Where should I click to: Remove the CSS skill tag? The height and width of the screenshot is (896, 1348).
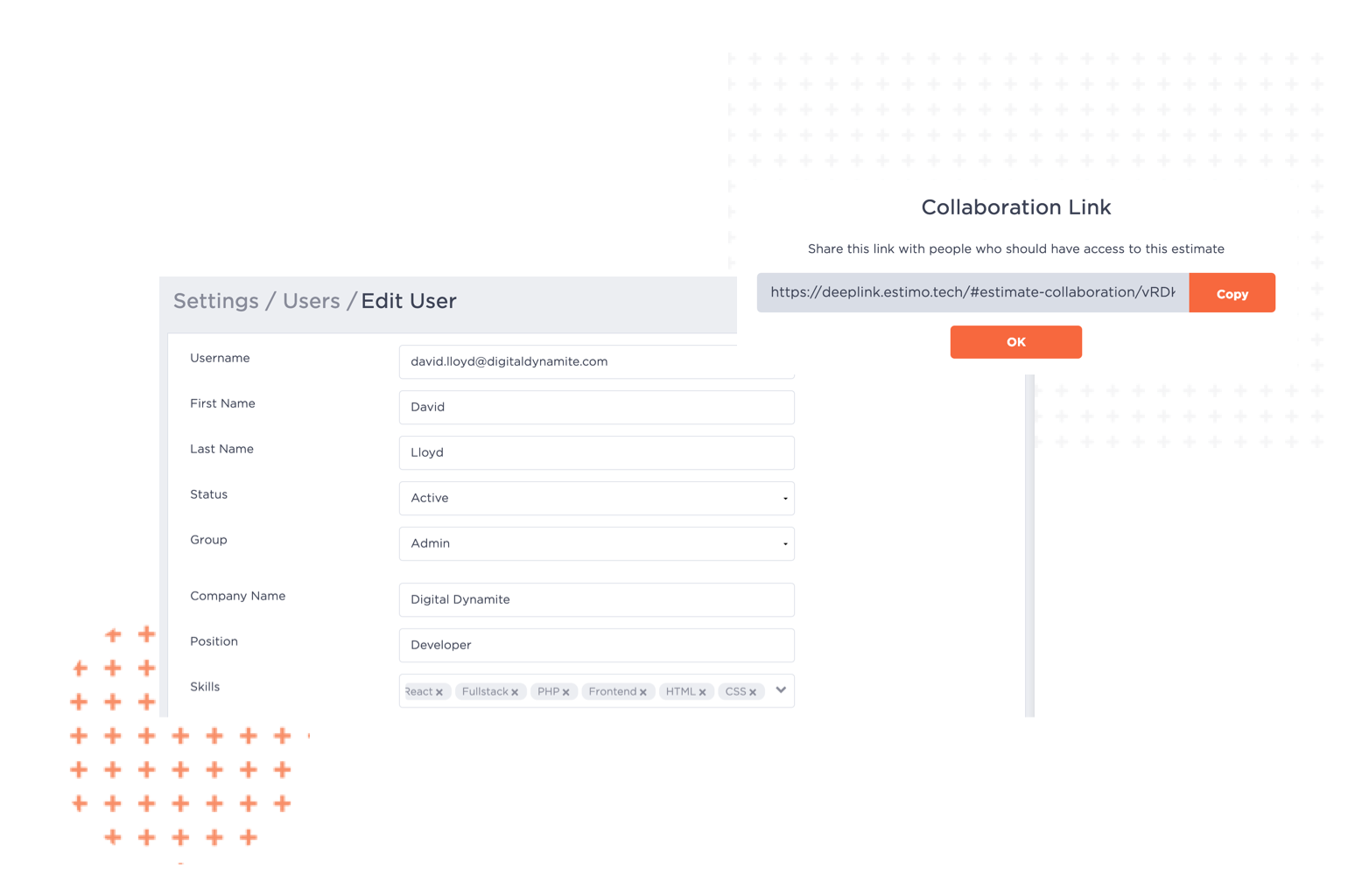point(753,692)
